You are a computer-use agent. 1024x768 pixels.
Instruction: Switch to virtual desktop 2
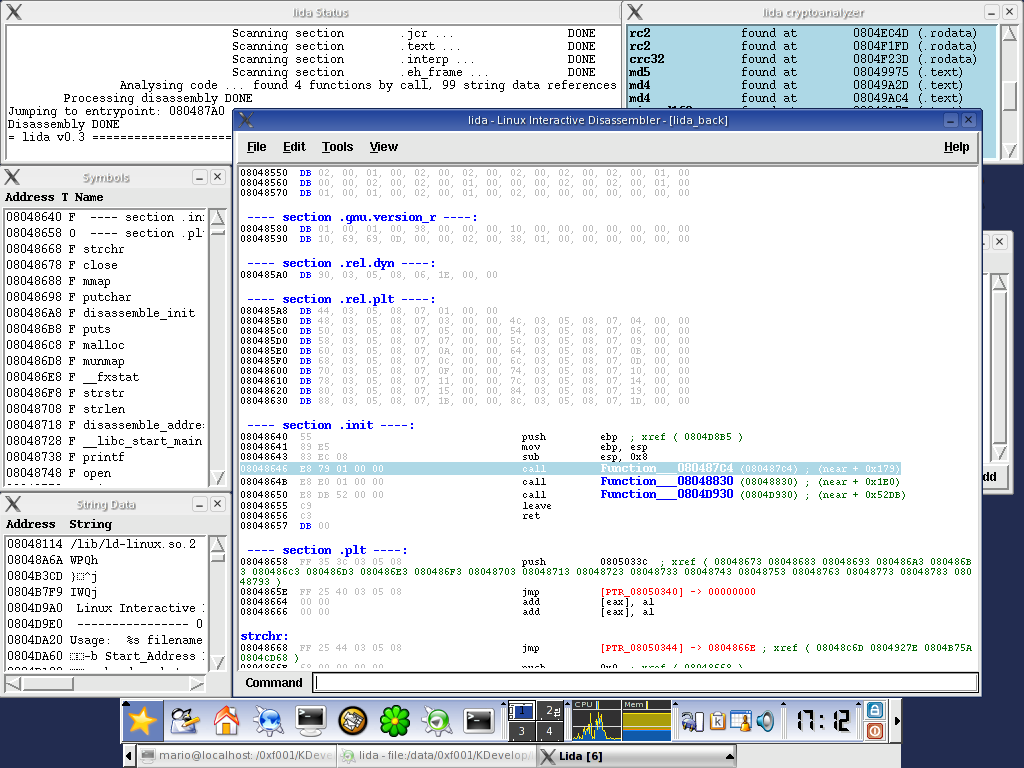(550, 711)
